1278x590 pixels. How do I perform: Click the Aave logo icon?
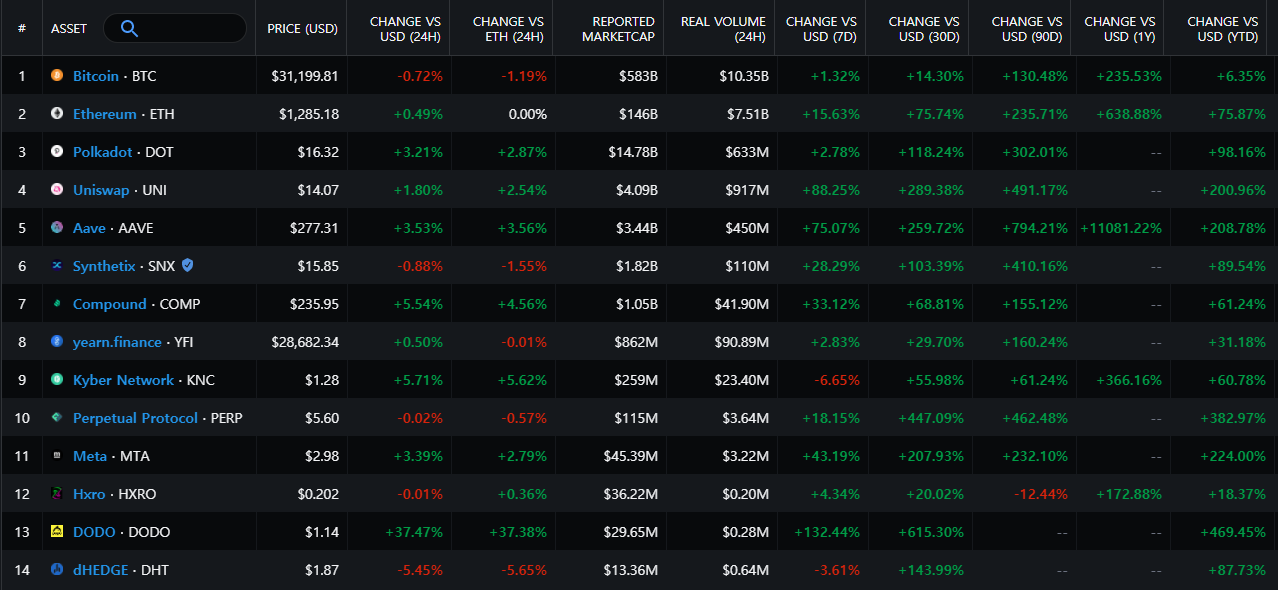(x=57, y=228)
